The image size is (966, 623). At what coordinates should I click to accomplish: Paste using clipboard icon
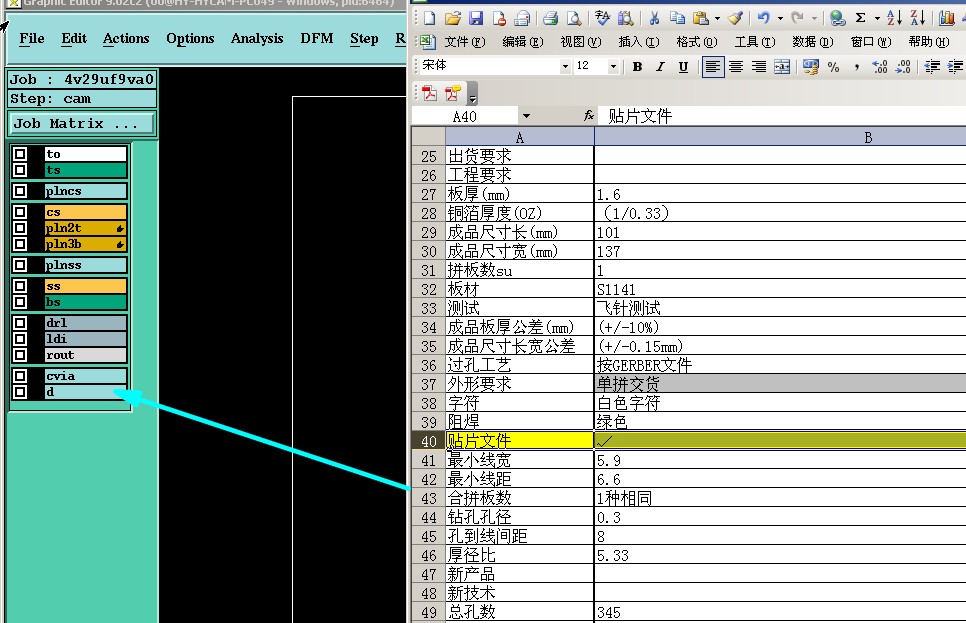700,18
